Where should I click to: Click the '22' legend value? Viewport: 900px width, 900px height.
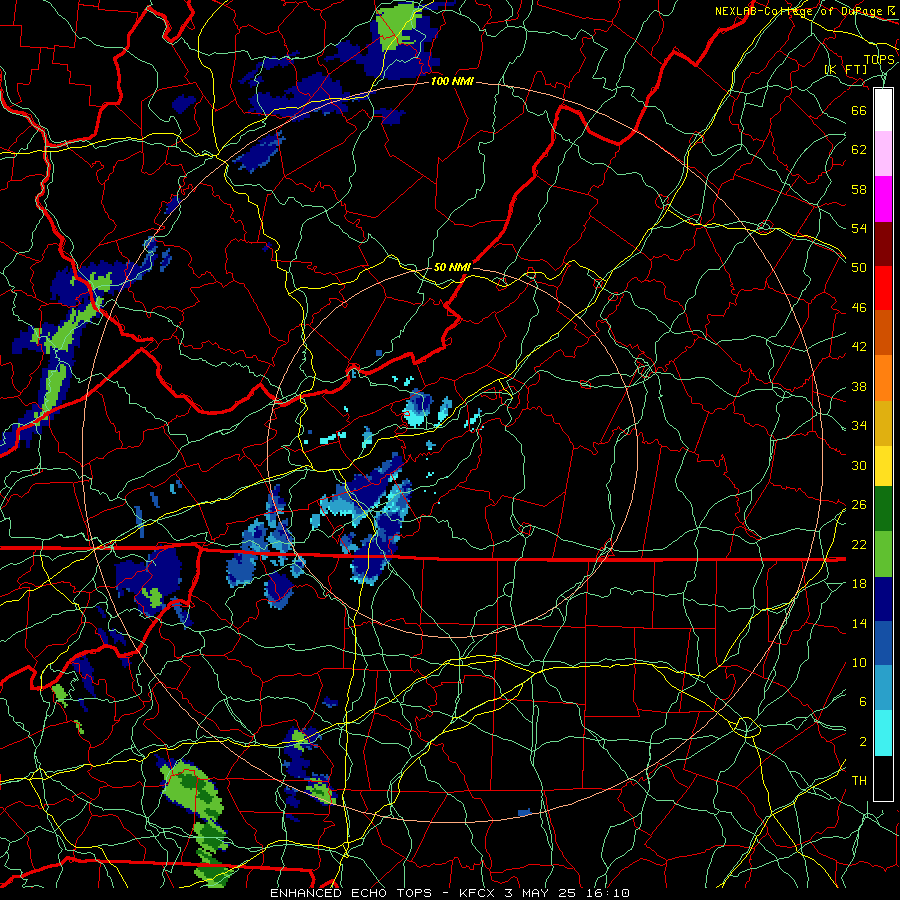[859, 544]
